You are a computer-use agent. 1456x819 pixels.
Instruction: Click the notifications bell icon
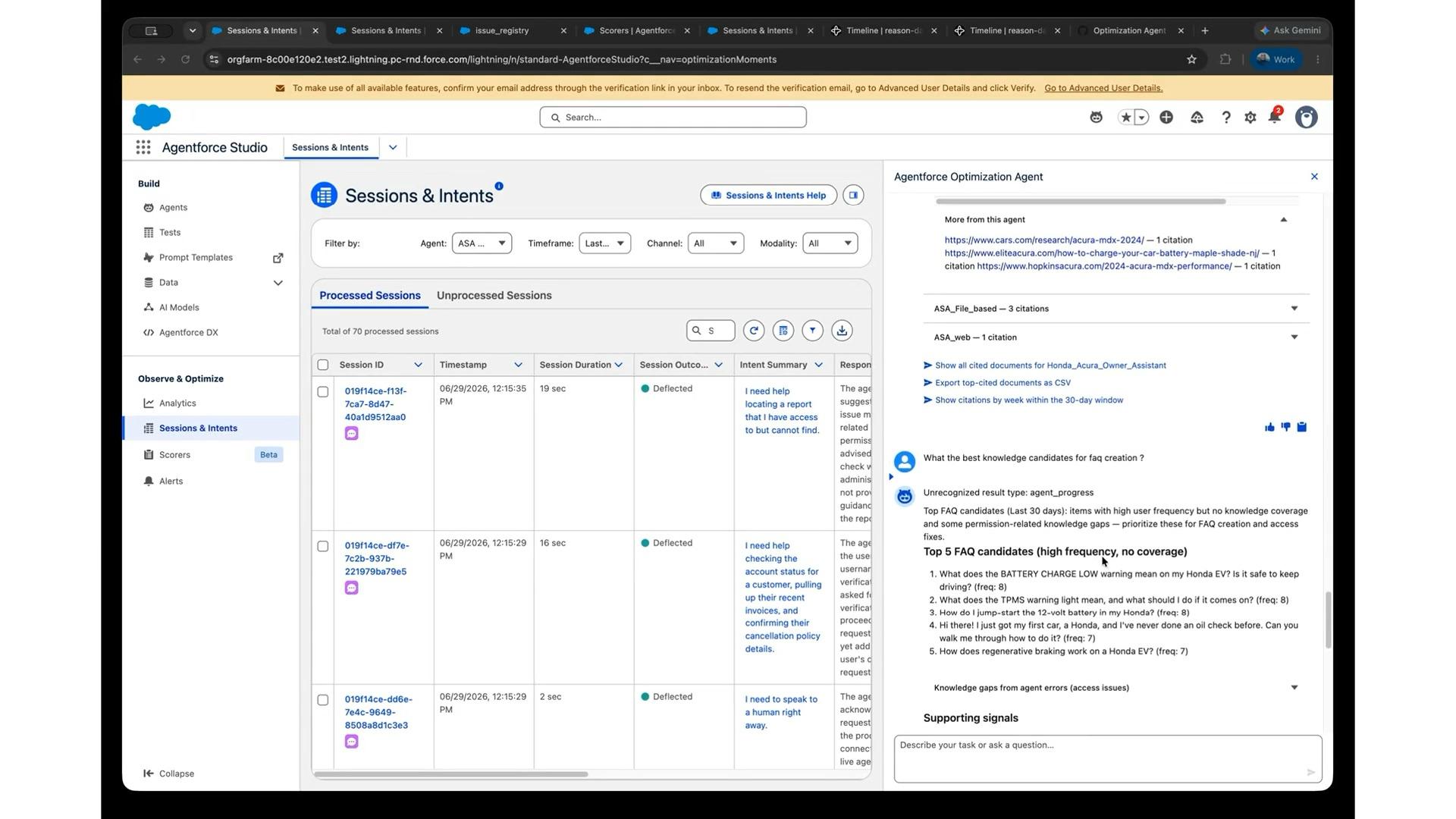click(x=1275, y=117)
